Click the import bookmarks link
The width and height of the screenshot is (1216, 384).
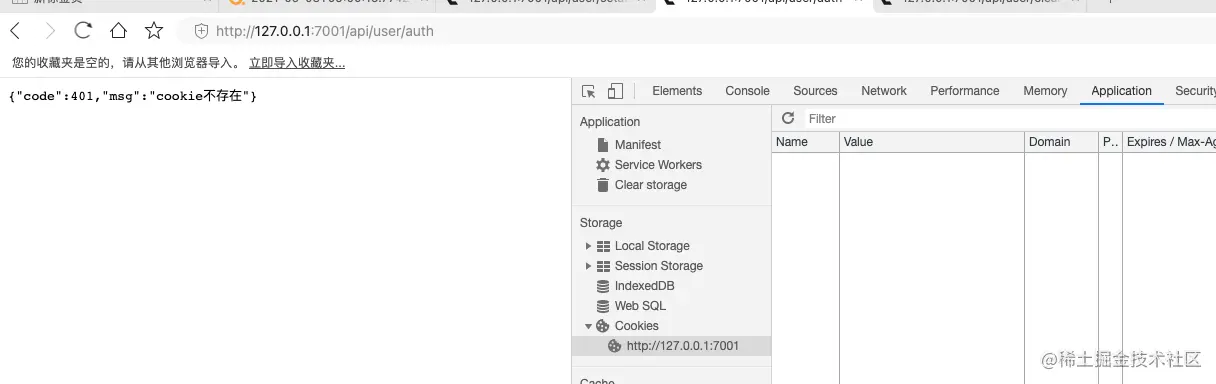(x=297, y=63)
